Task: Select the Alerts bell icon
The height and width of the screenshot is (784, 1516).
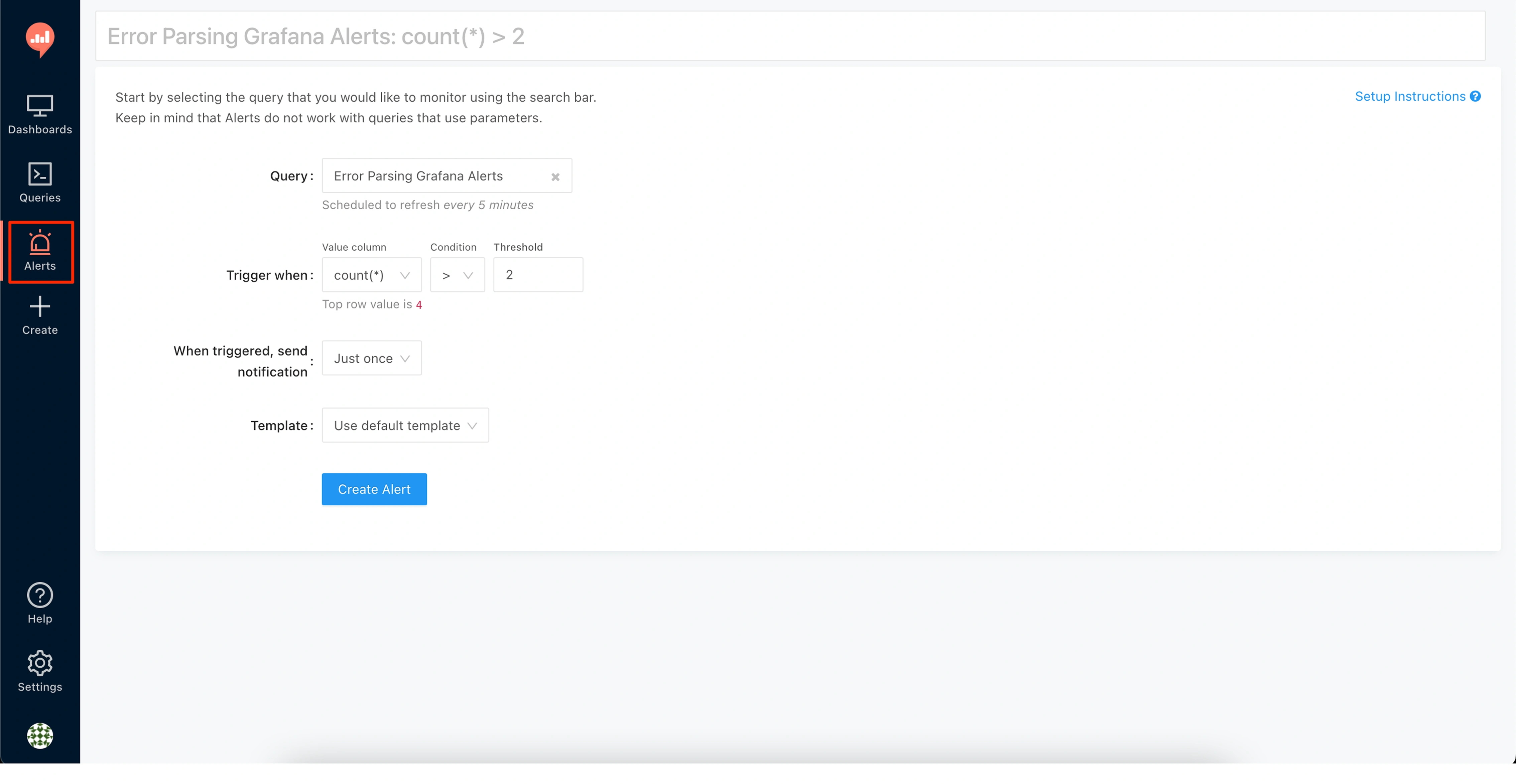Action: 40,243
